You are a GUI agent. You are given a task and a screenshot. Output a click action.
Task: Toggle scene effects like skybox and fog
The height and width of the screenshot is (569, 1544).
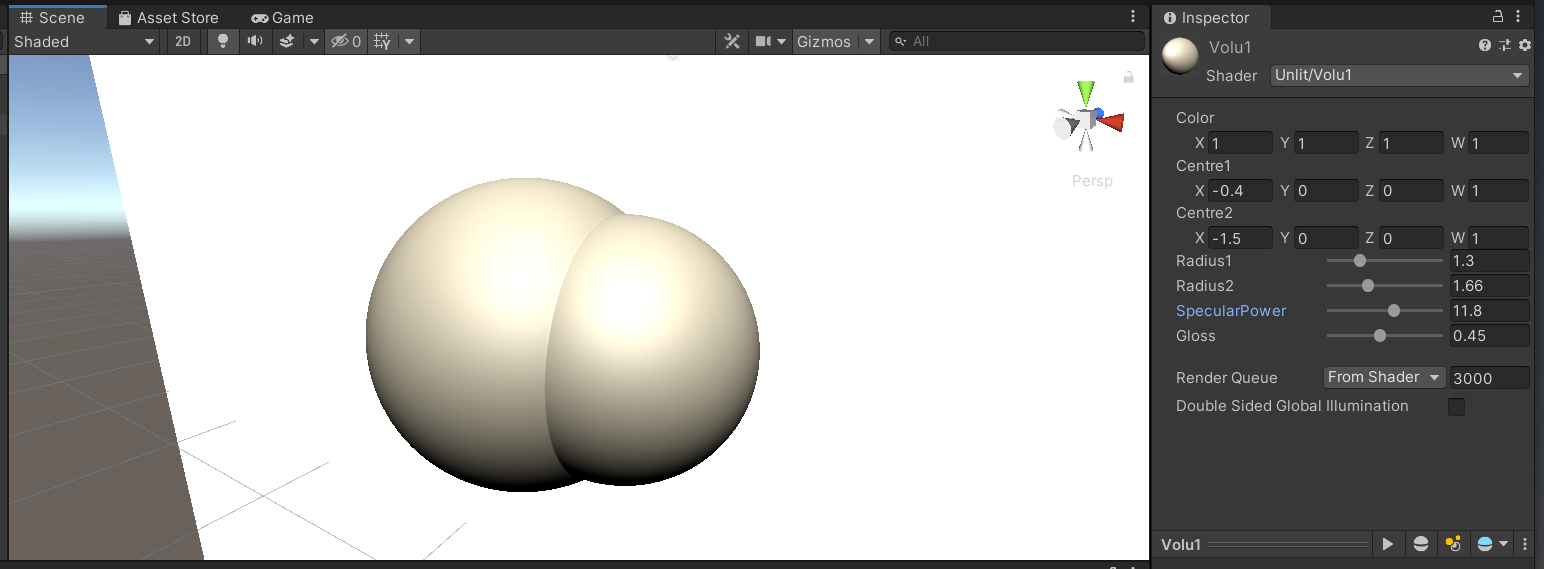pyautogui.click(x=287, y=42)
